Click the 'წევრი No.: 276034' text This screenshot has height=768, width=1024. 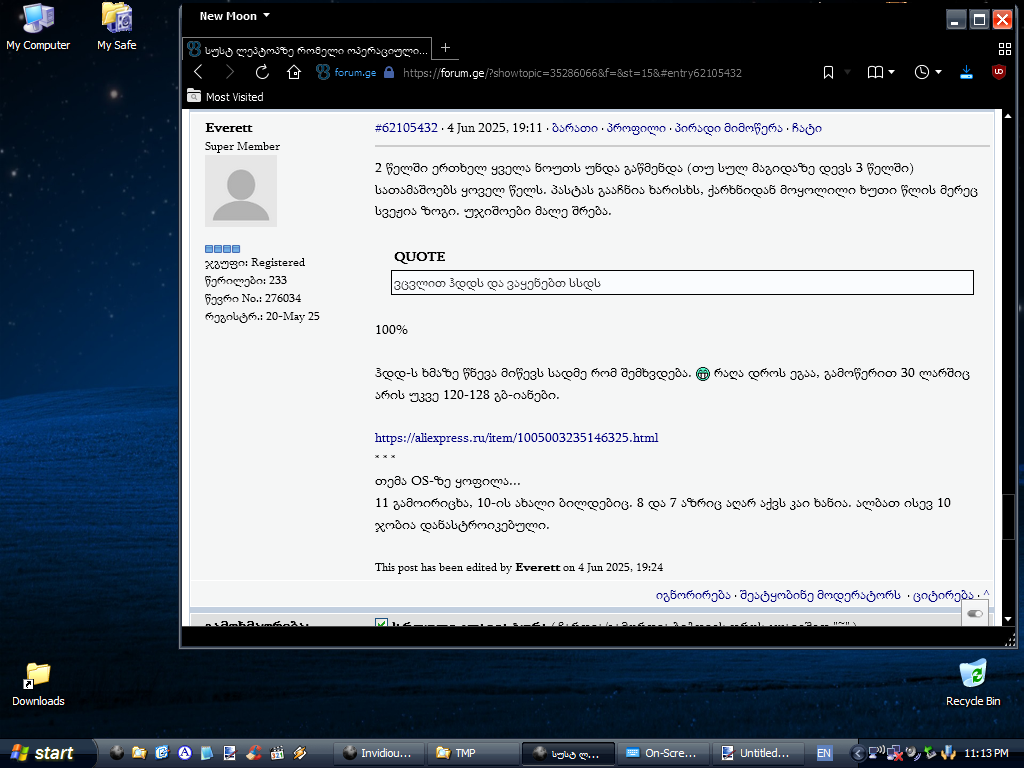253,298
